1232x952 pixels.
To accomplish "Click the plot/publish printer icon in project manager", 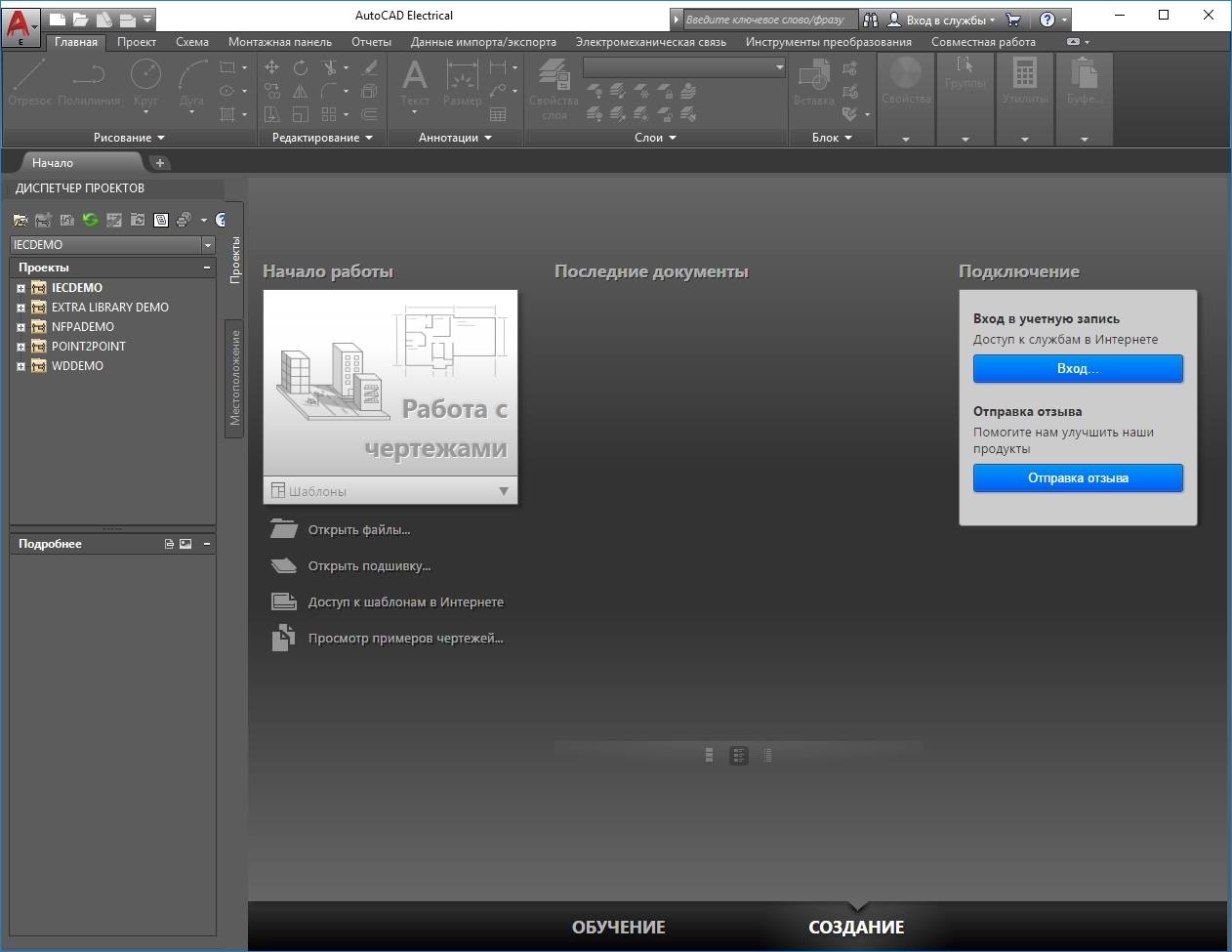I will pos(183,220).
